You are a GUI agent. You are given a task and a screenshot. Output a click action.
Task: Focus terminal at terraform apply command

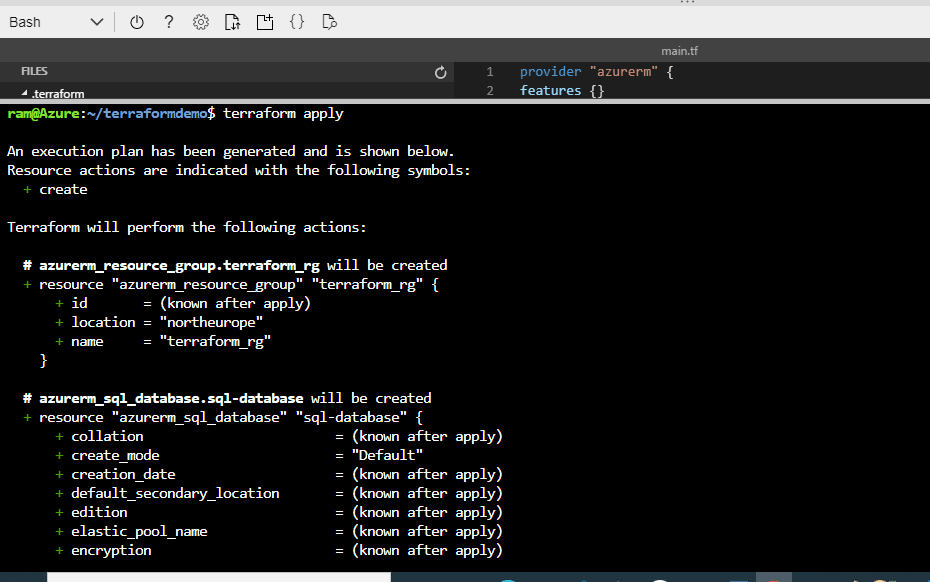pos(283,113)
